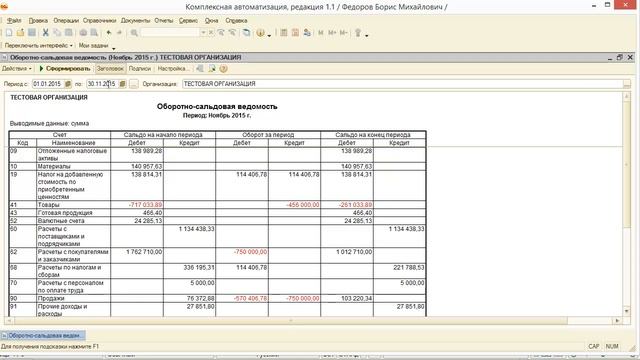Click the M+ memory button

click(332, 33)
